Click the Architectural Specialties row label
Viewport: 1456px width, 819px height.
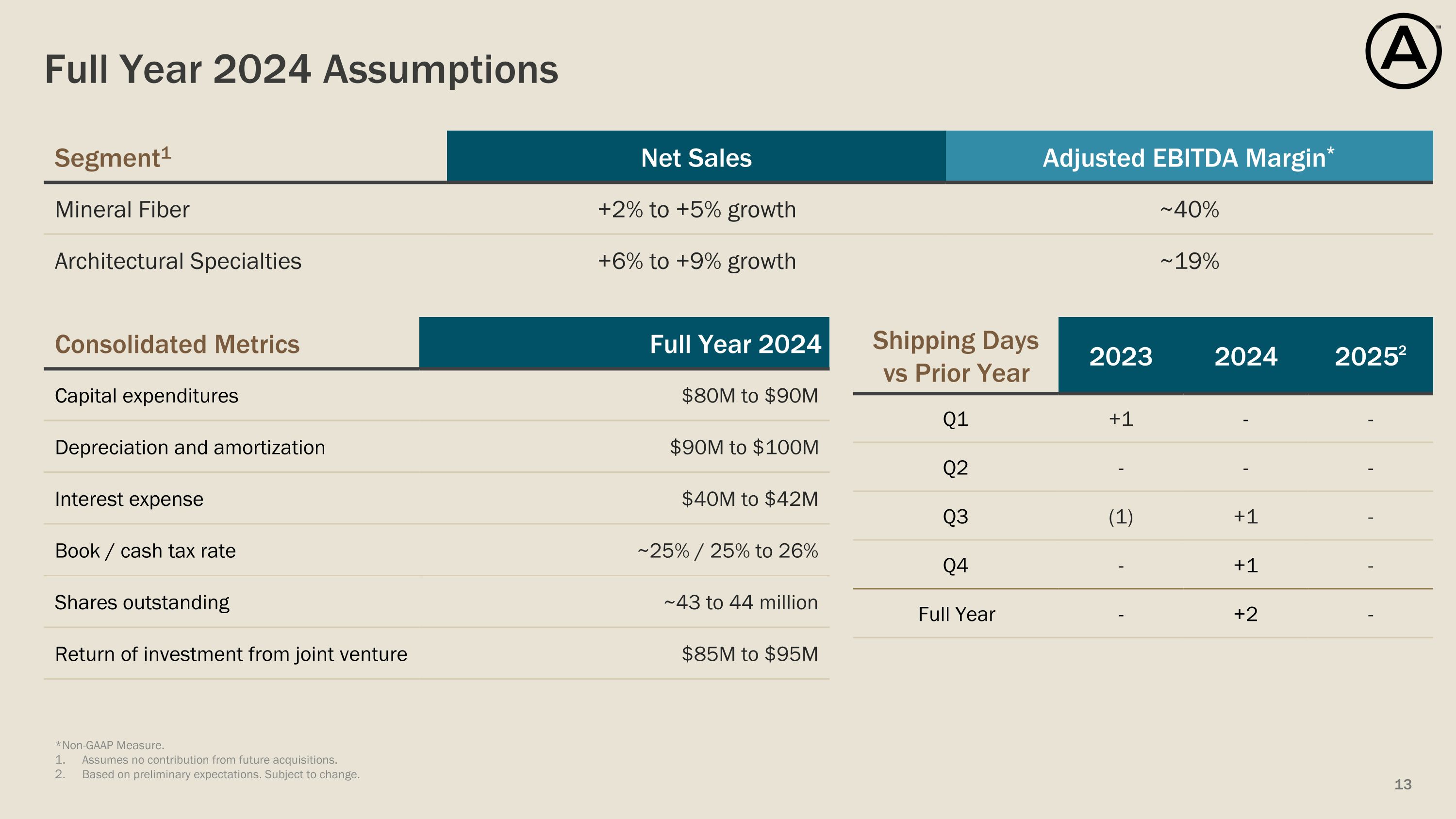[178, 261]
